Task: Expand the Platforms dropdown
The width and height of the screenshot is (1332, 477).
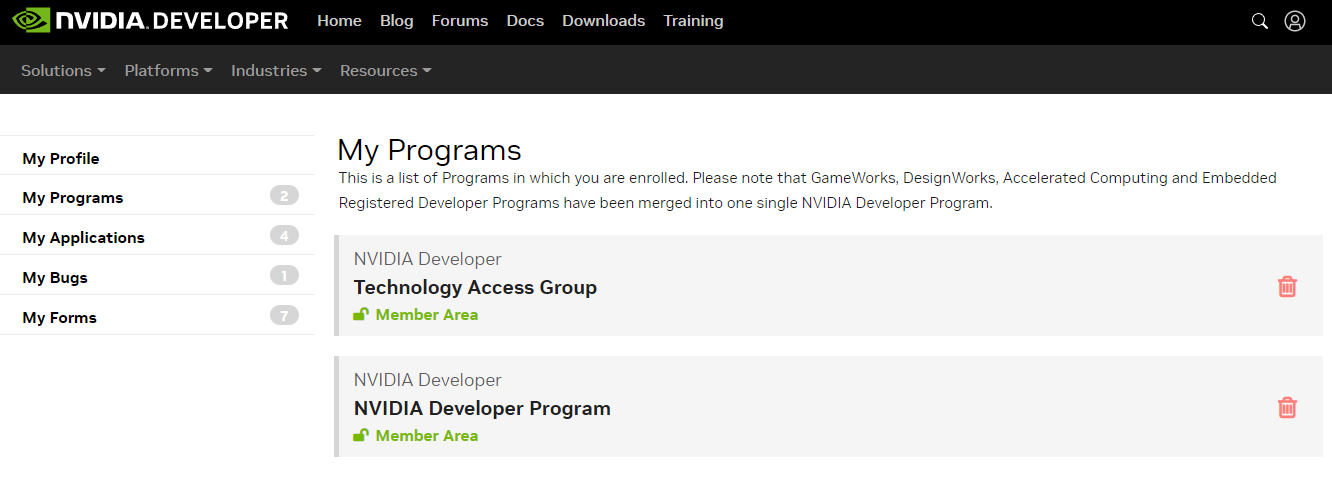Action: coord(168,70)
